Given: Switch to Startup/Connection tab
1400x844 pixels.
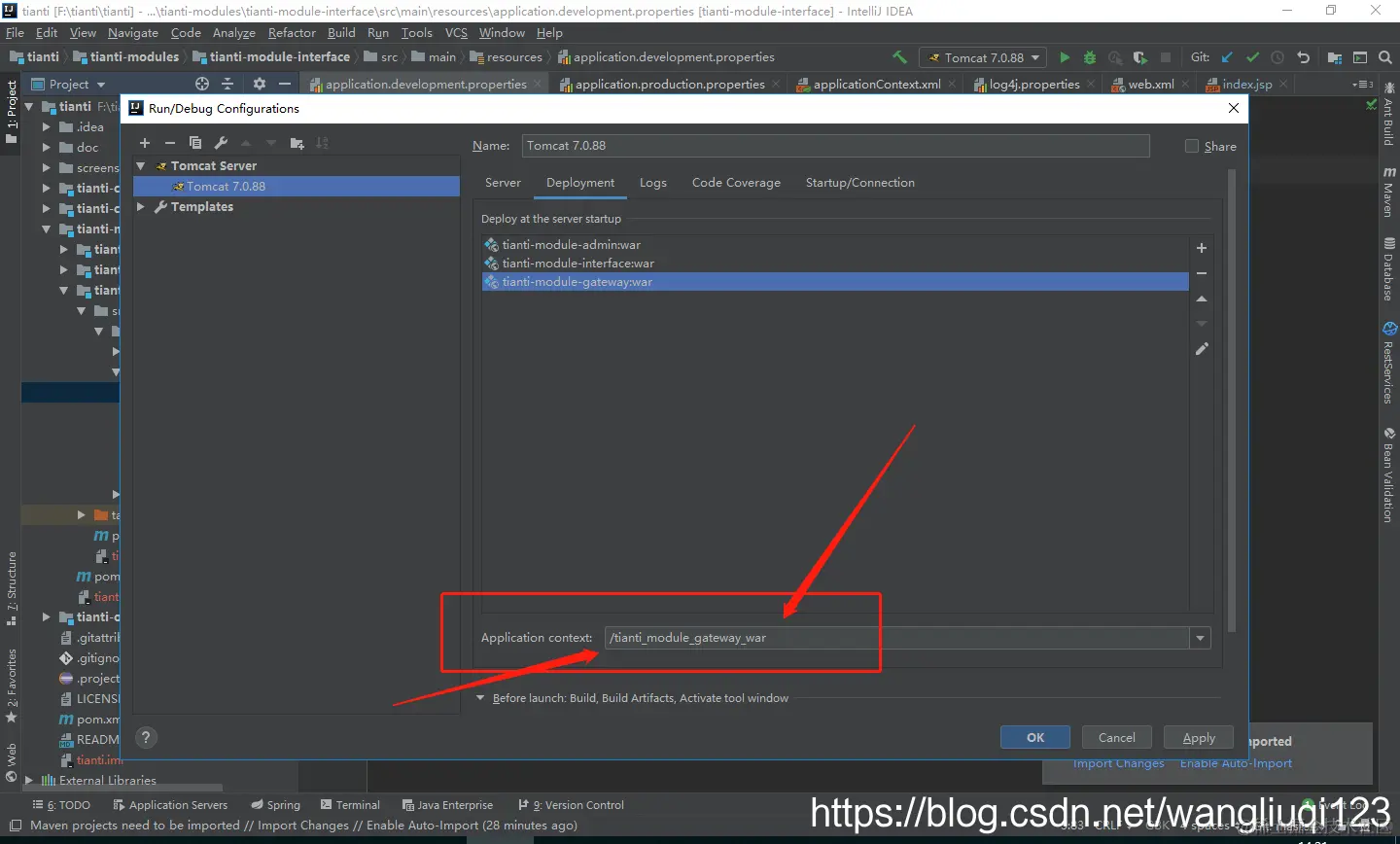Looking at the screenshot, I should pos(860,183).
